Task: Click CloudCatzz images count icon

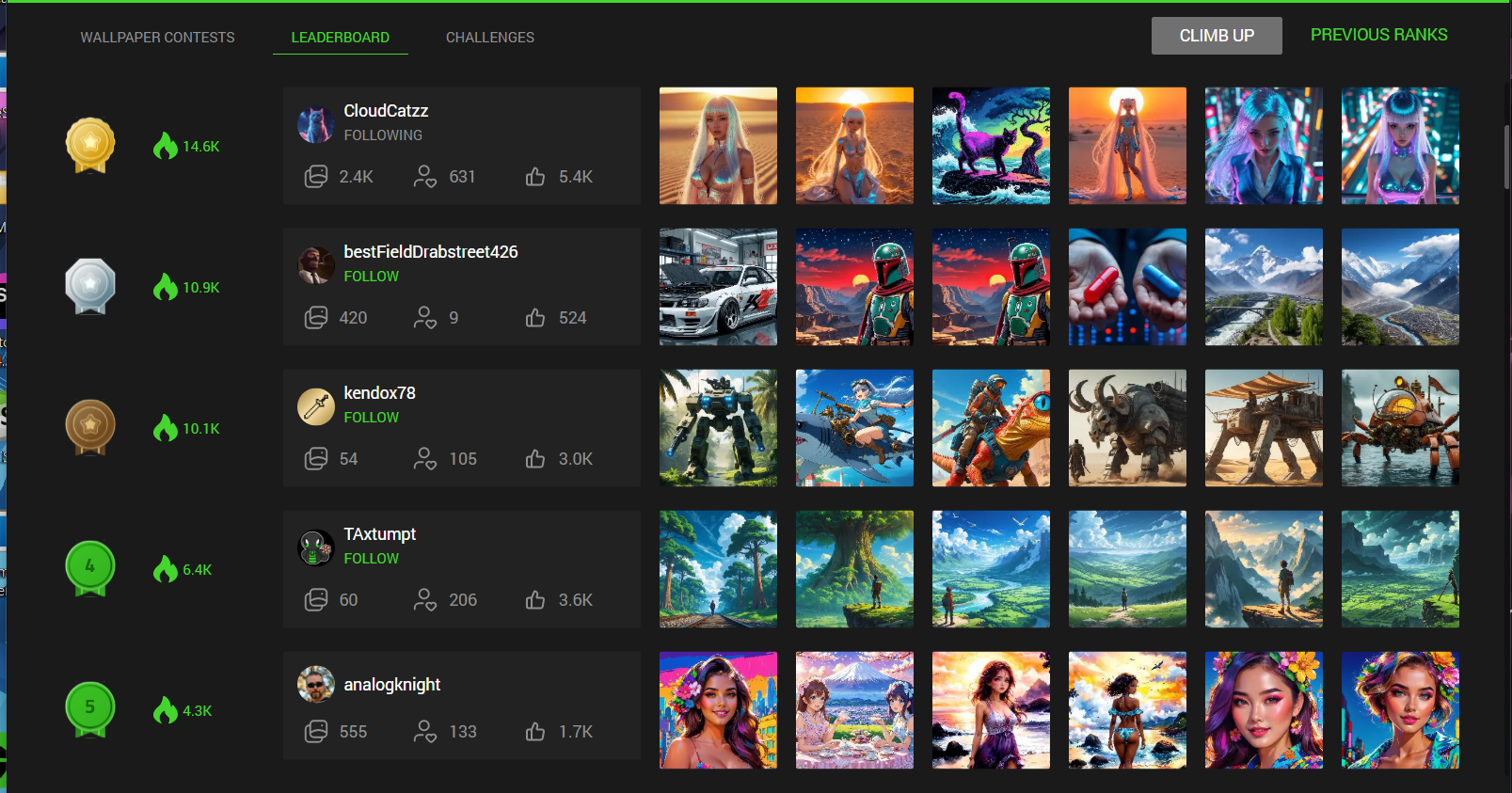Action: click(316, 176)
